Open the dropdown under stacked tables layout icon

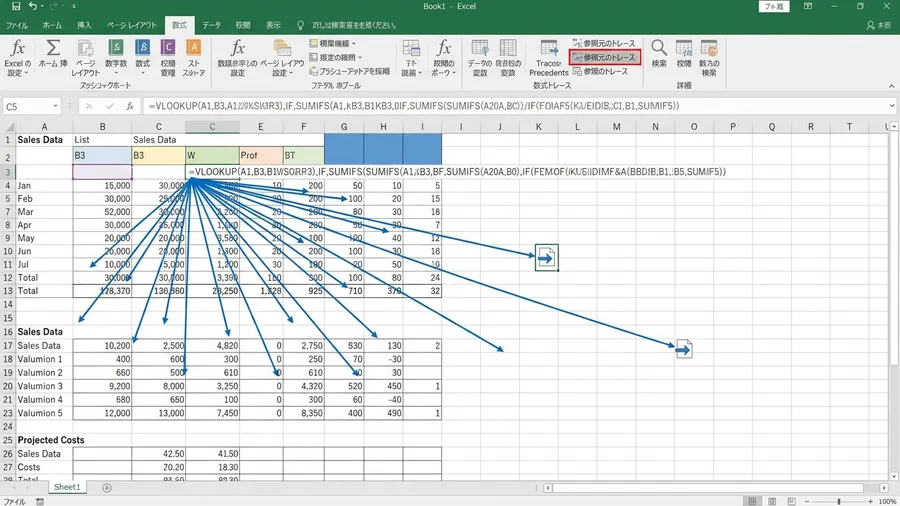[291, 73]
